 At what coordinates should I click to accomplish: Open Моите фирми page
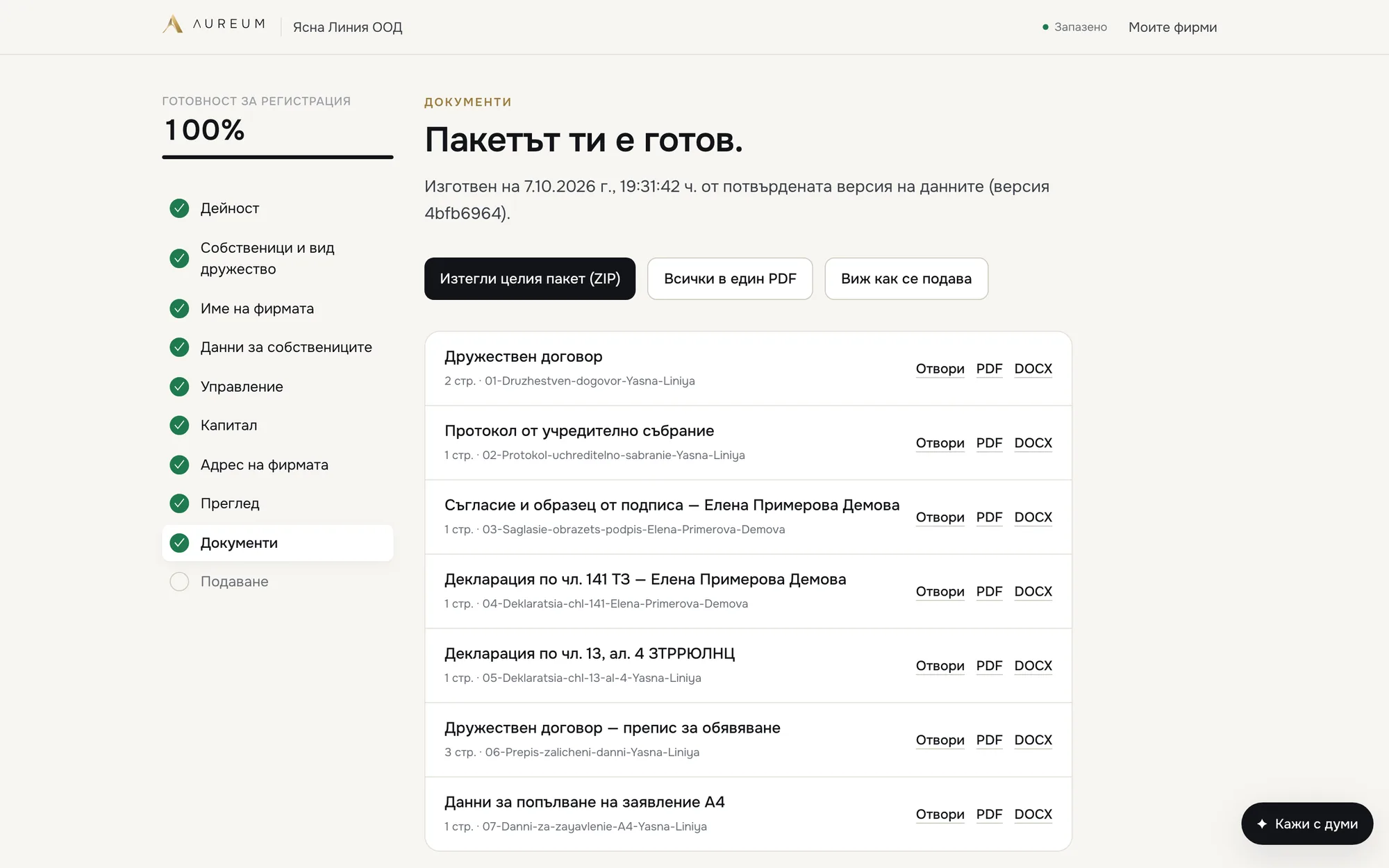[1172, 27]
